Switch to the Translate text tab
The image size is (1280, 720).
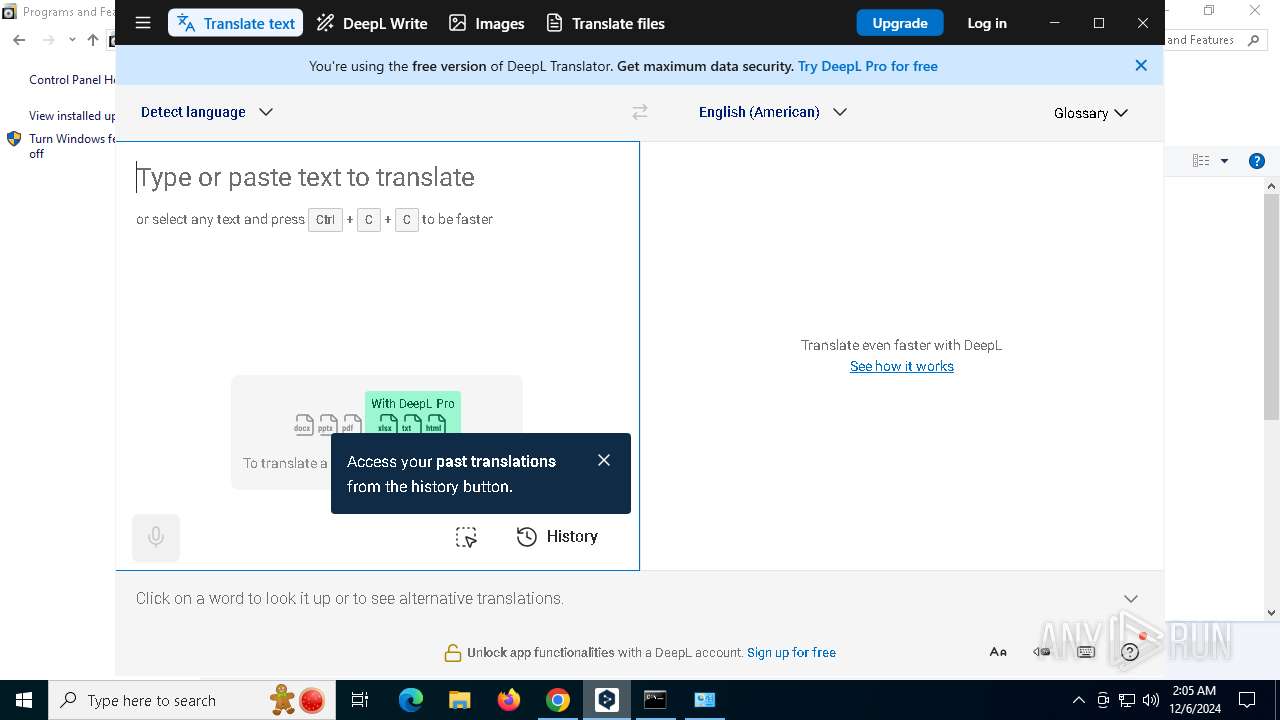coord(236,23)
